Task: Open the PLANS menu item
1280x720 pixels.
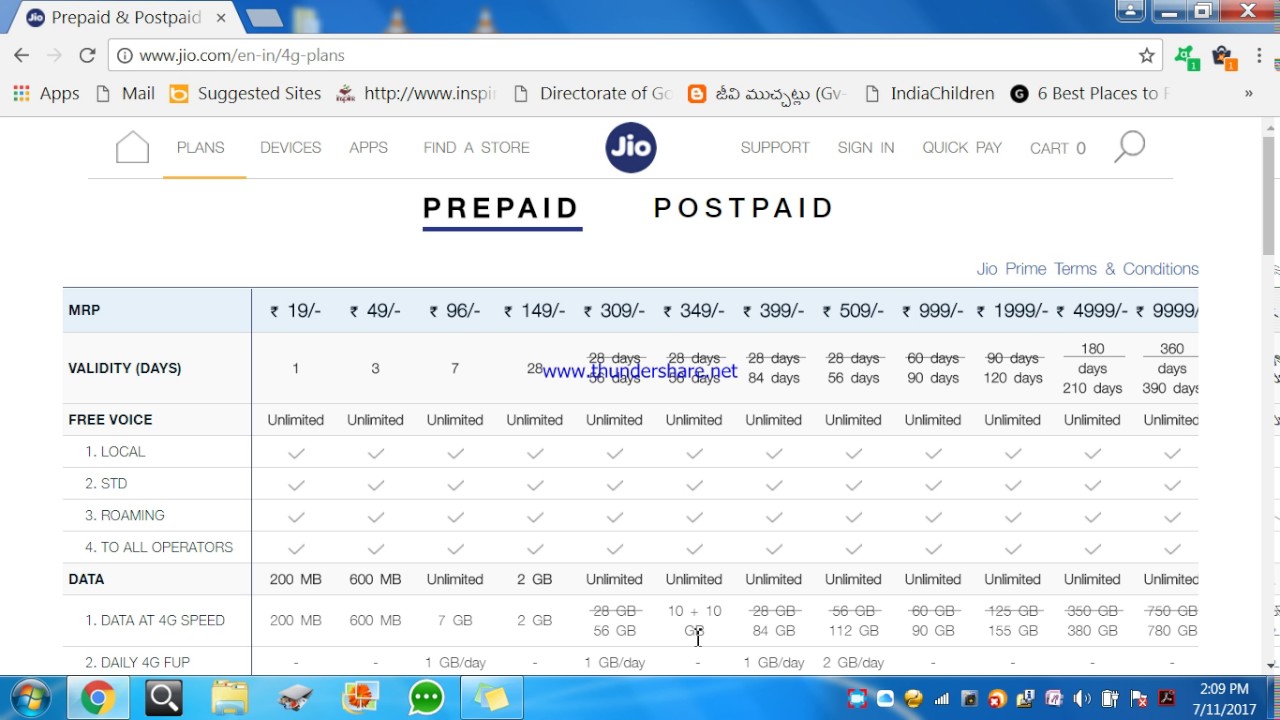Action: pos(201,147)
